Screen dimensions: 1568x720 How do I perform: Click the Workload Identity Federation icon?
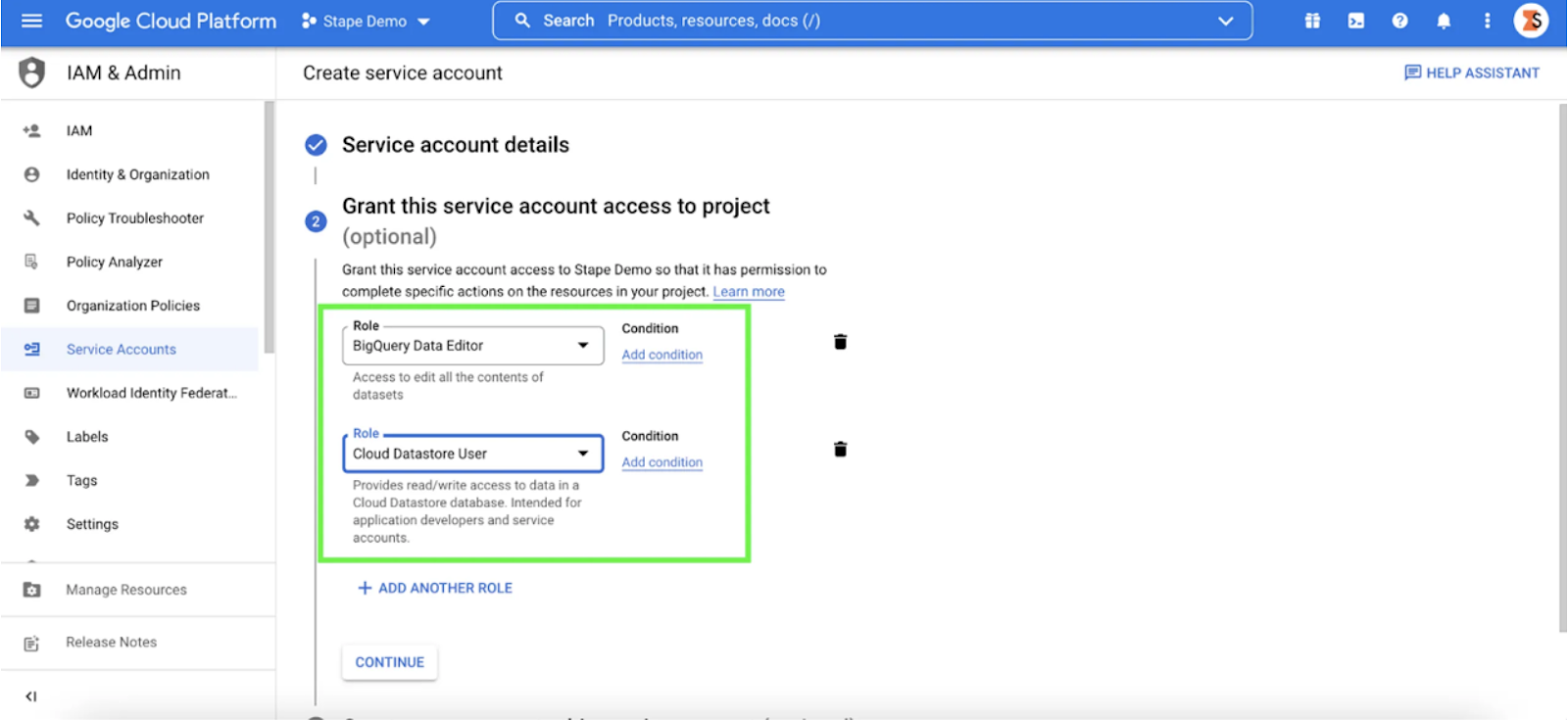click(x=31, y=393)
